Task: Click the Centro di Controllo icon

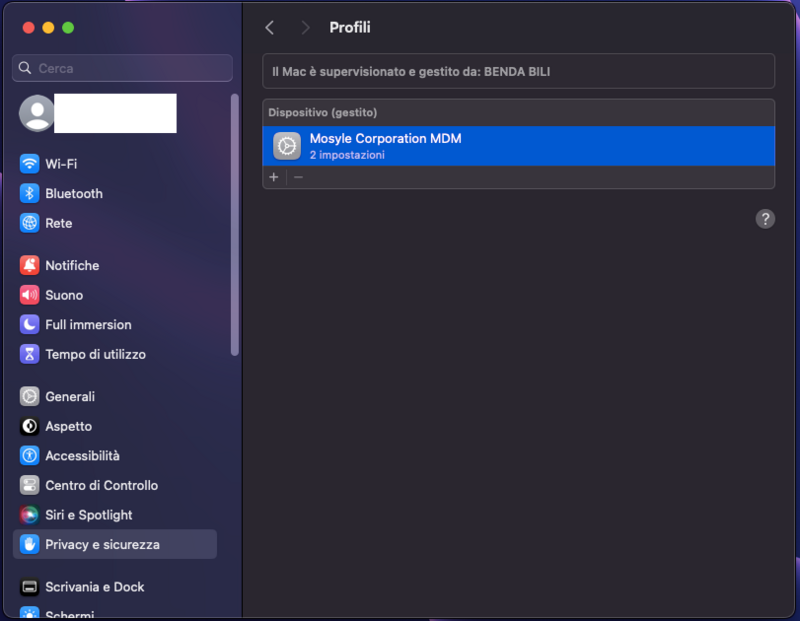Action: tap(29, 485)
